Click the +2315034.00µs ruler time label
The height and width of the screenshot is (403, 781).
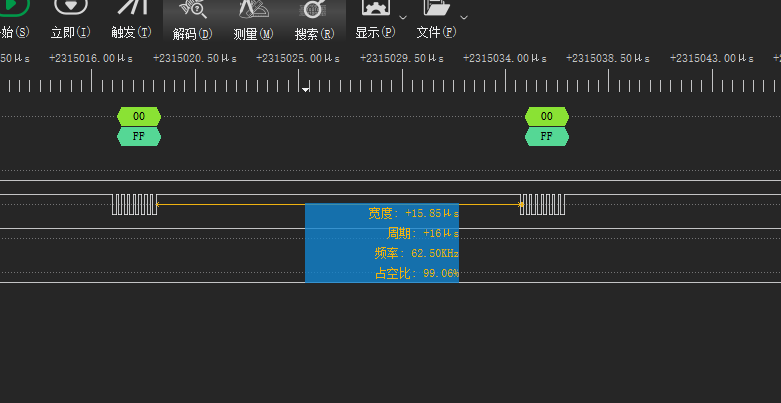coord(504,59)
